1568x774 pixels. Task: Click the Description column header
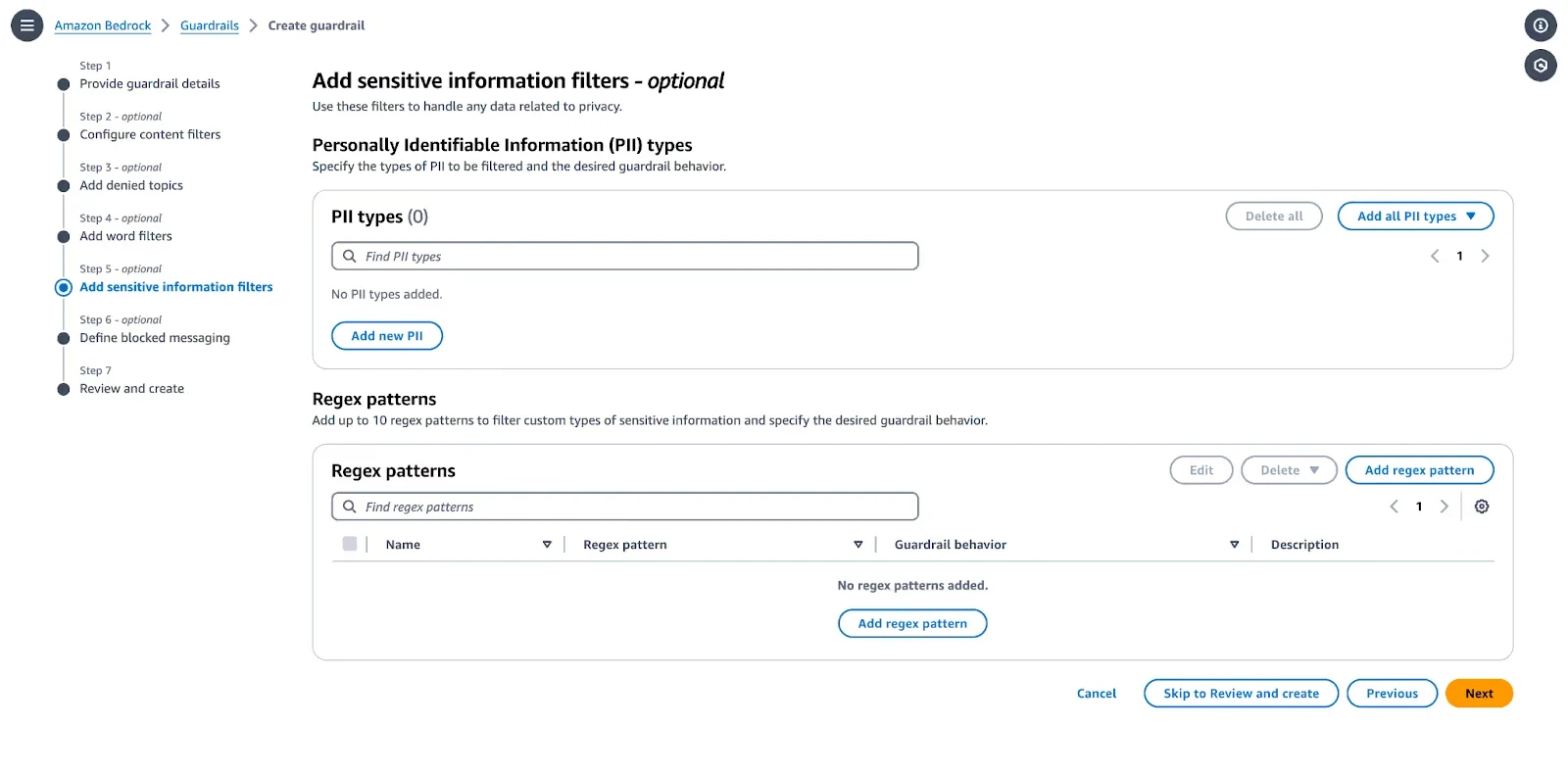[x=1304, y=545]
